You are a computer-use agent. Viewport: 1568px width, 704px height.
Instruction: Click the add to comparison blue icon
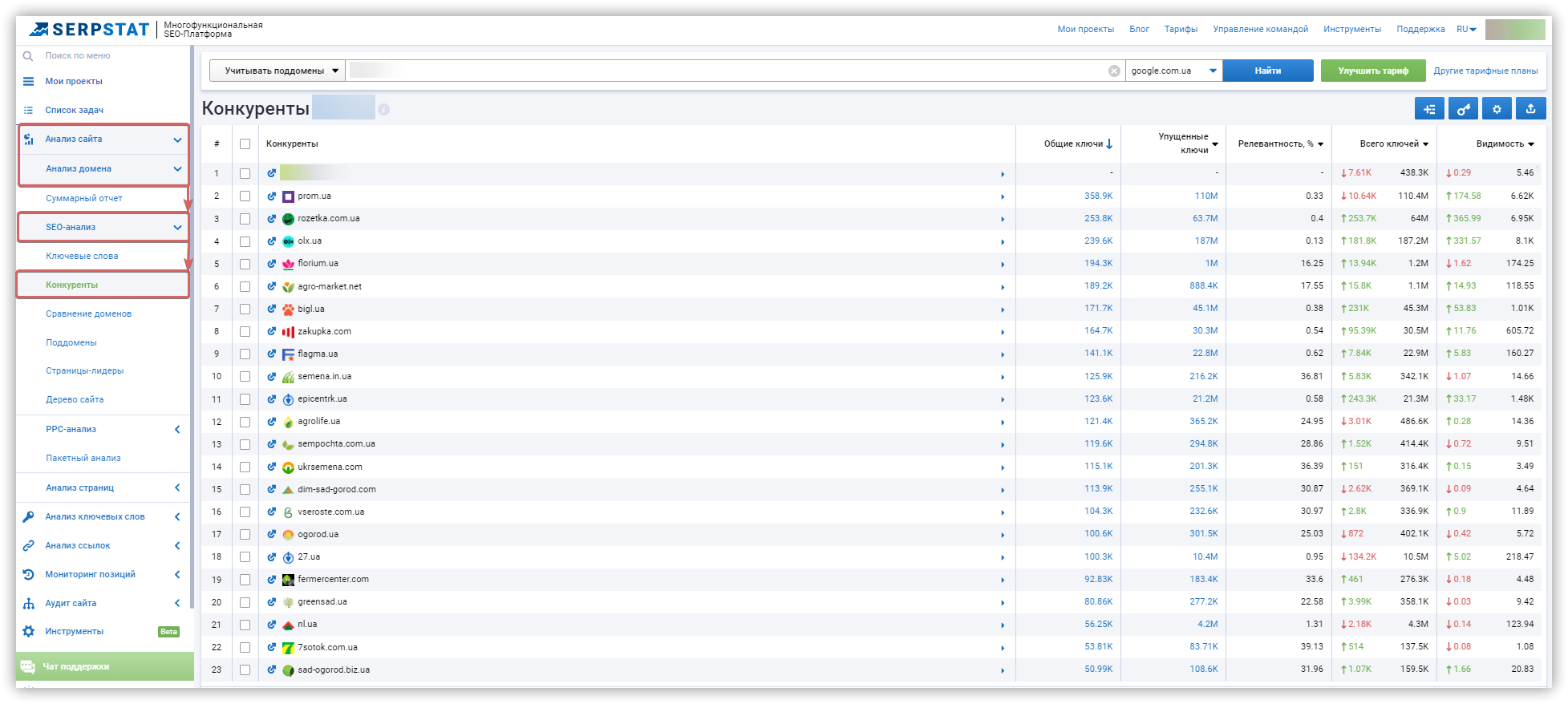pyautogui.click(x=1429, y=109)
